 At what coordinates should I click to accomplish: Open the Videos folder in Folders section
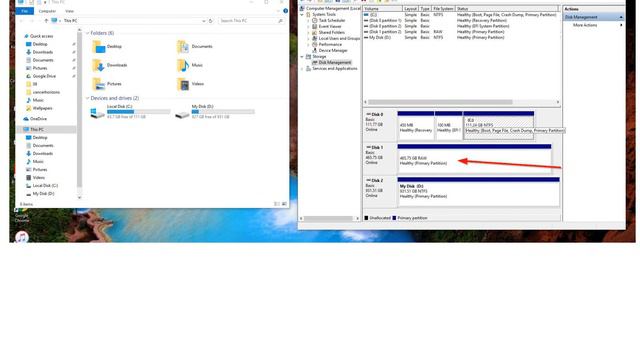[190, 84]
